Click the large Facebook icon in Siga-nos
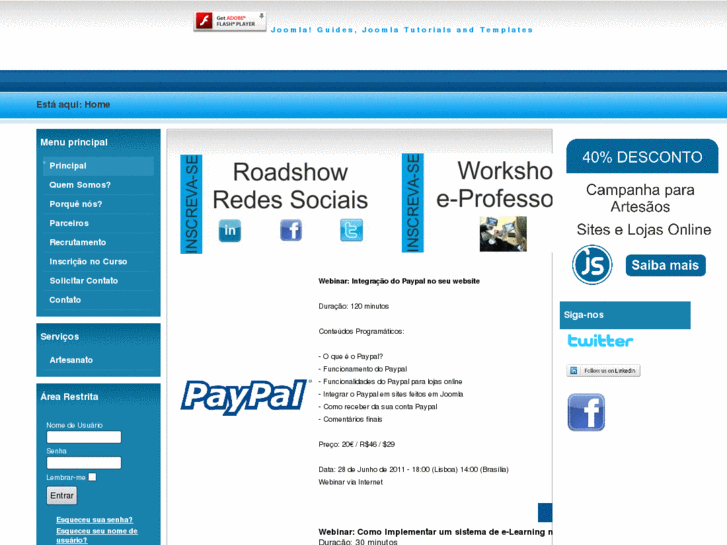 point(587,412)
